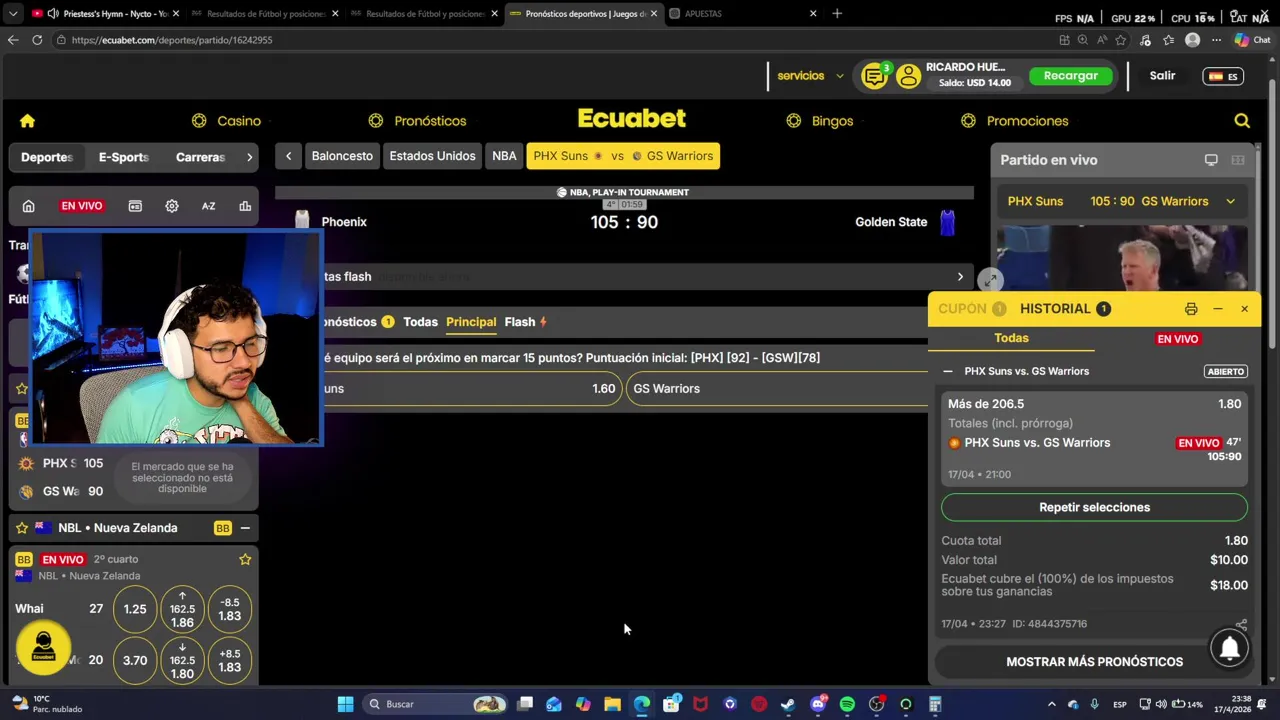Go to the Ecuabet home icon
The image size is (1280, 720).
click(27, 121)
